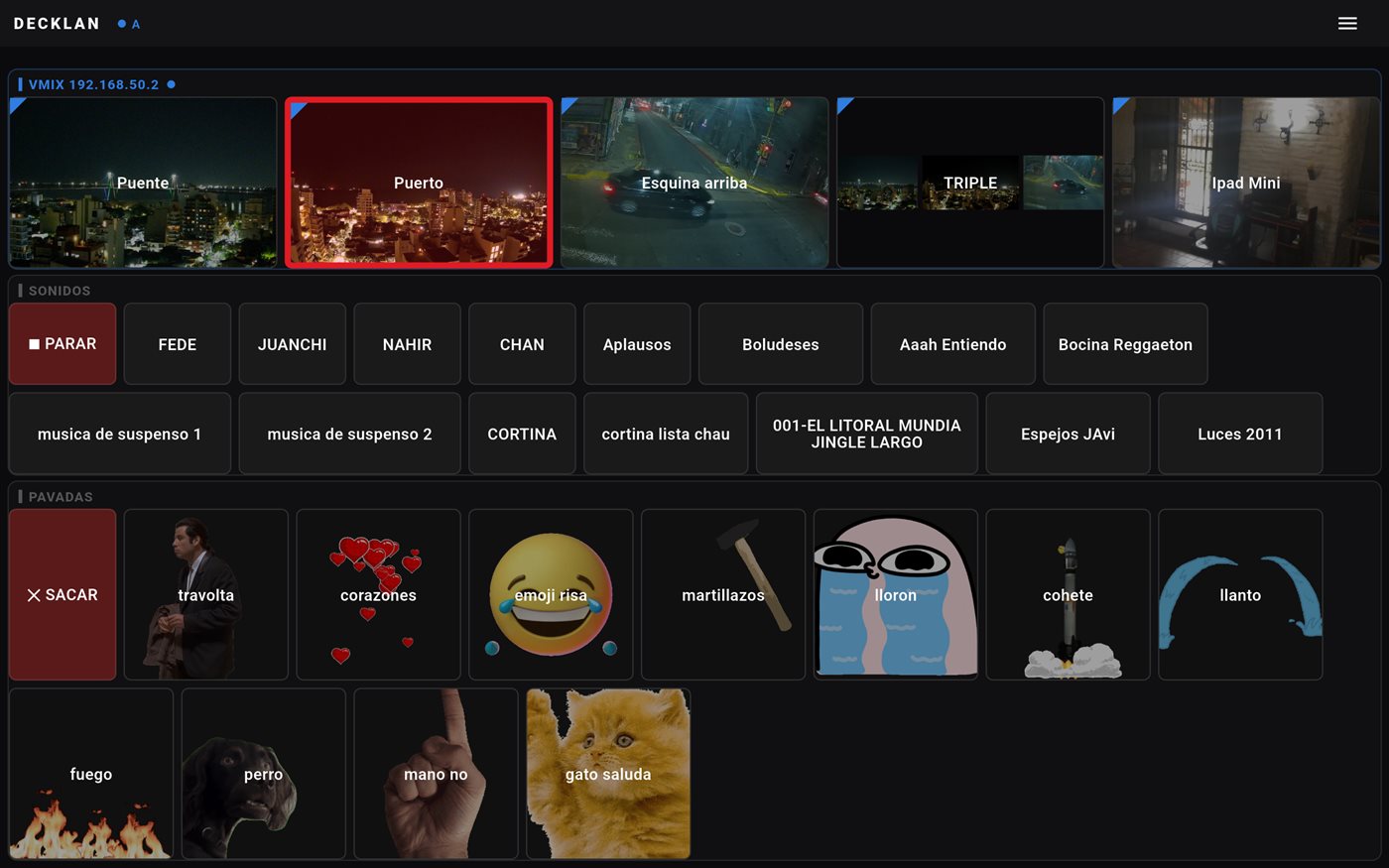Show the travolta overlay
The height and width of the screenshot is (868, 1389).
point(206,595)
